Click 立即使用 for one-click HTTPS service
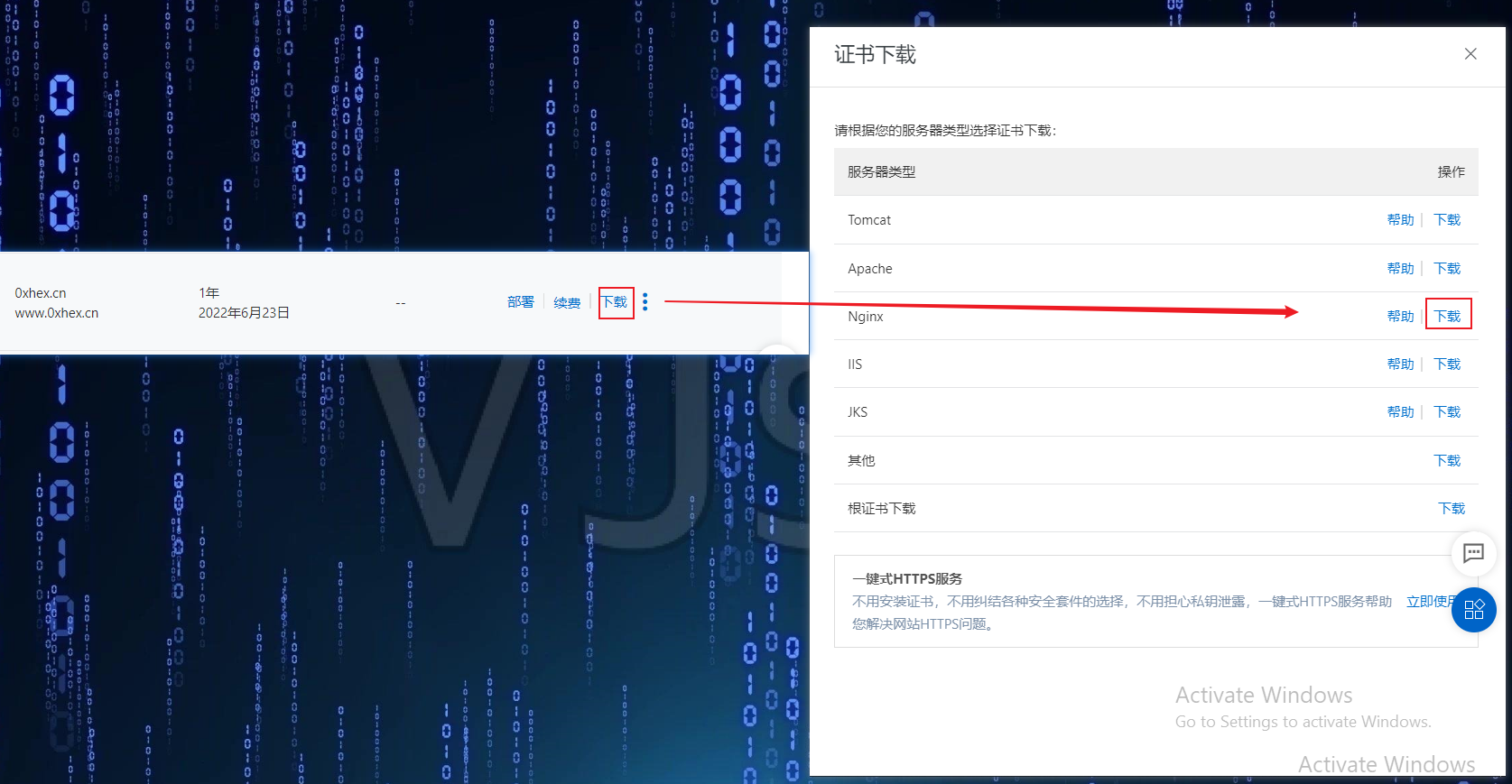 1428,602
